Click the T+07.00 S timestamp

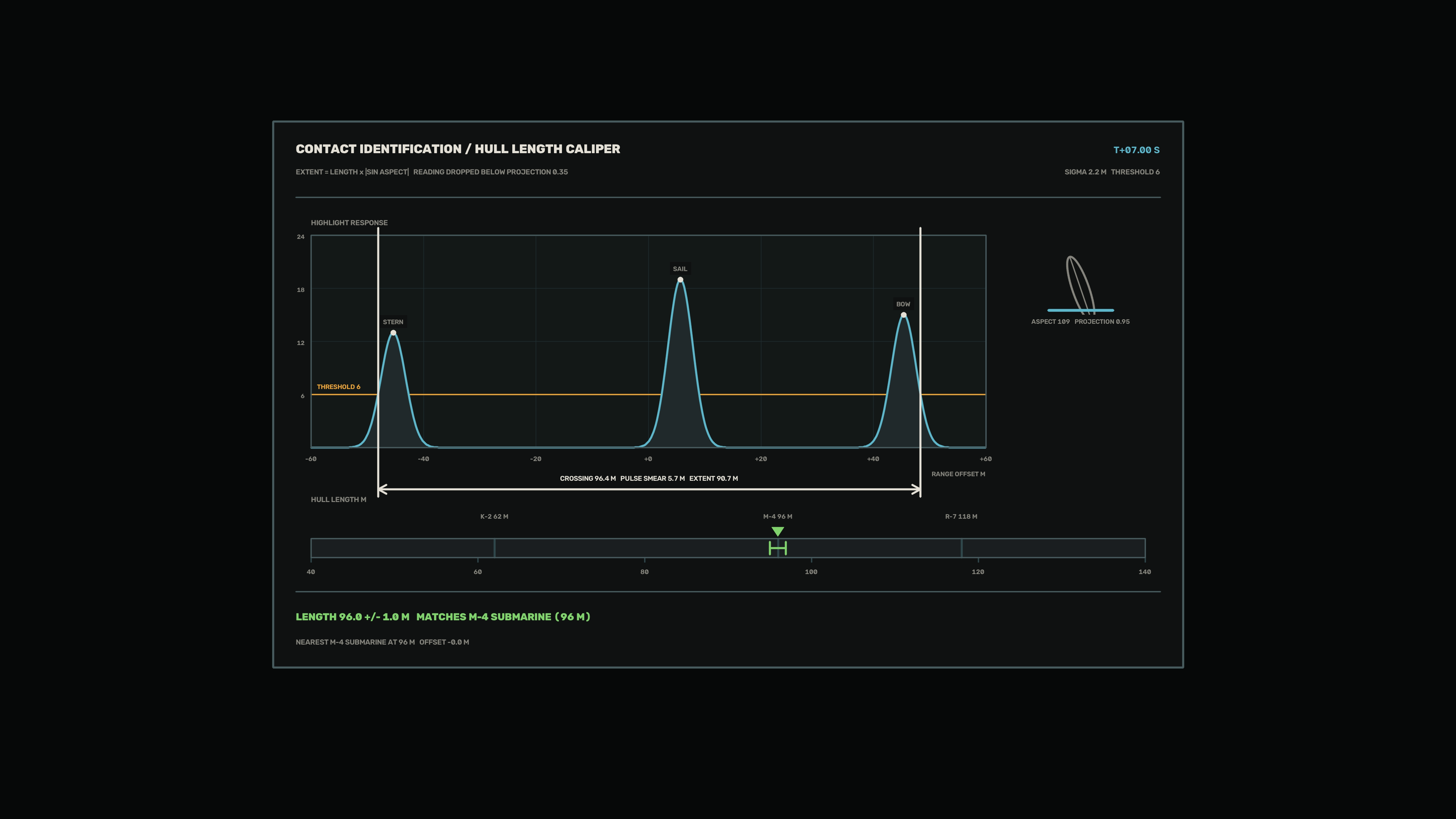click(x=1136, y=150)
